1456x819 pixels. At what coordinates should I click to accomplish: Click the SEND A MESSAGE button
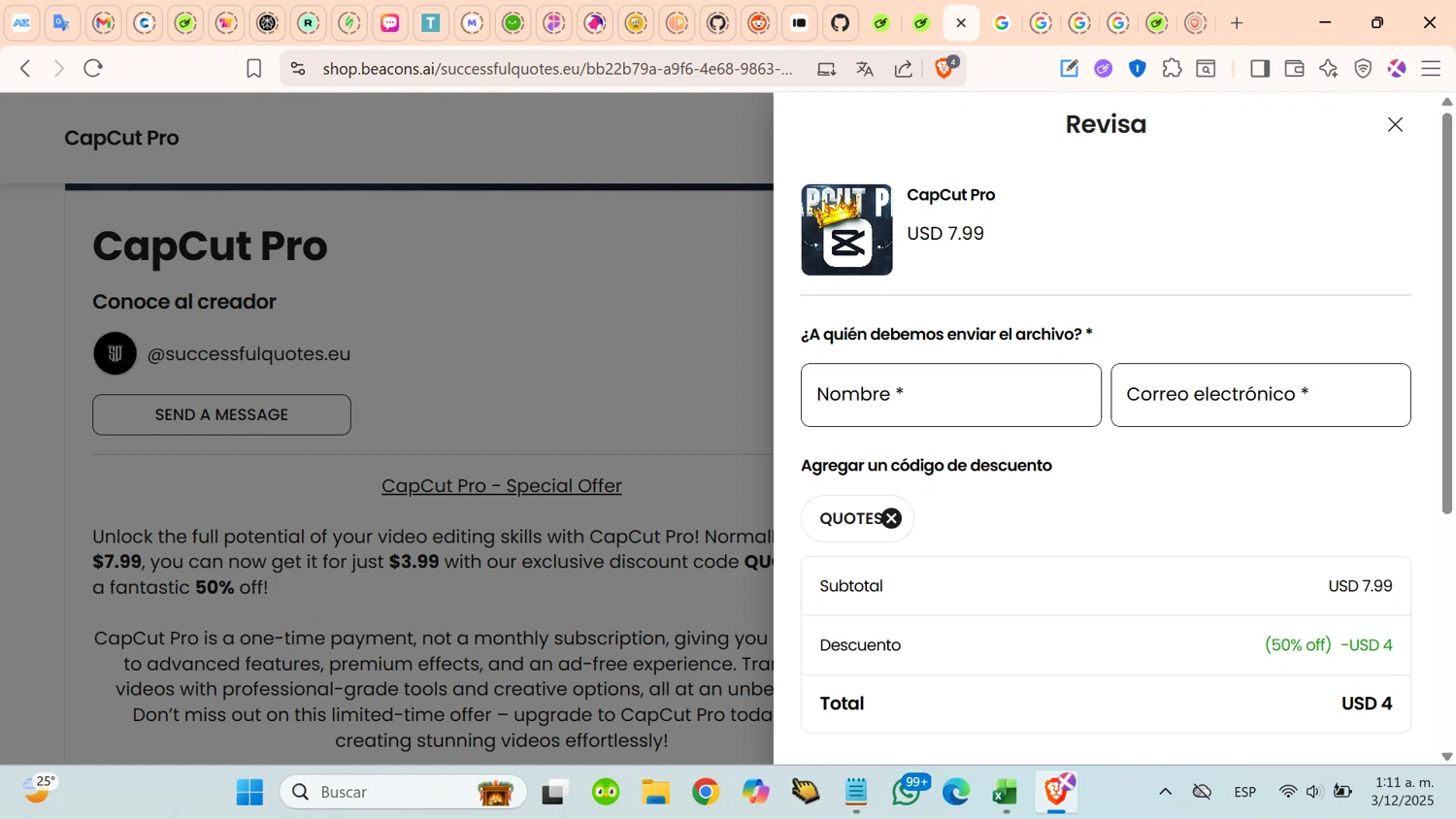click(x=221, y=414)
